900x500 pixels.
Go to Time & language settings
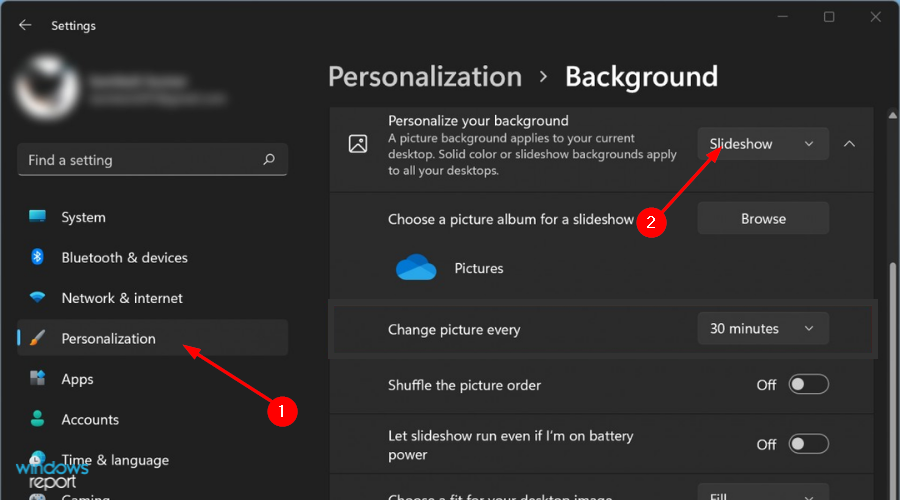(x=114, y=460)
